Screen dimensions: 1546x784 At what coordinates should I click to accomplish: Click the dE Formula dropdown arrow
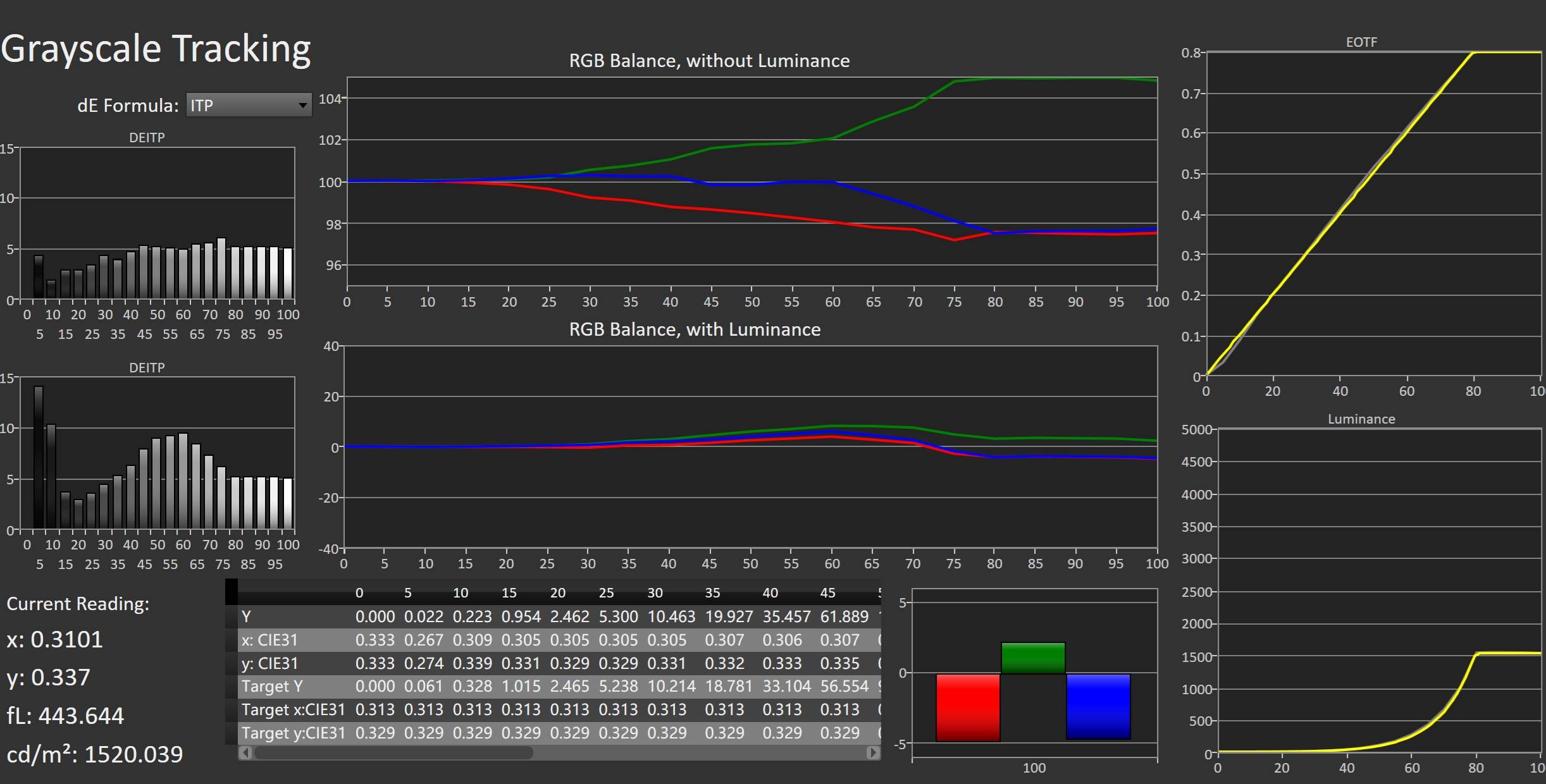[303, 105]
